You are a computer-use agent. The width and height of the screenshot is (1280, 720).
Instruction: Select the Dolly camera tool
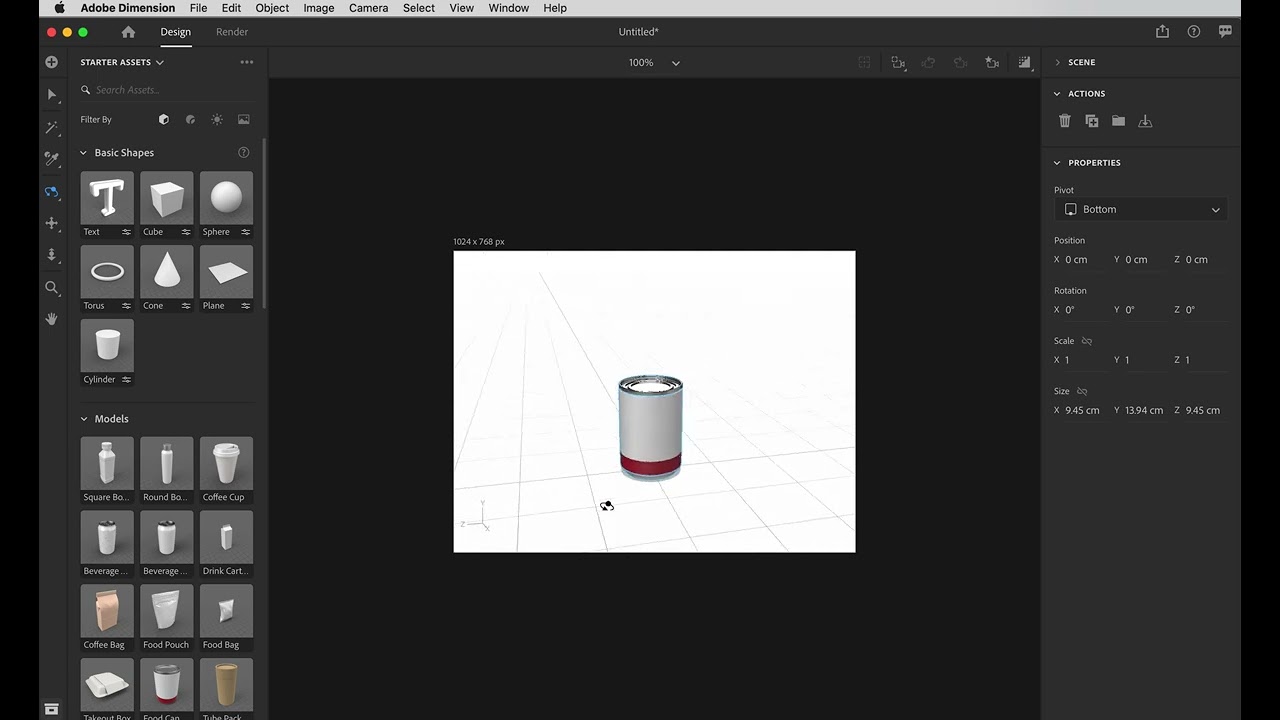point(52,255)
